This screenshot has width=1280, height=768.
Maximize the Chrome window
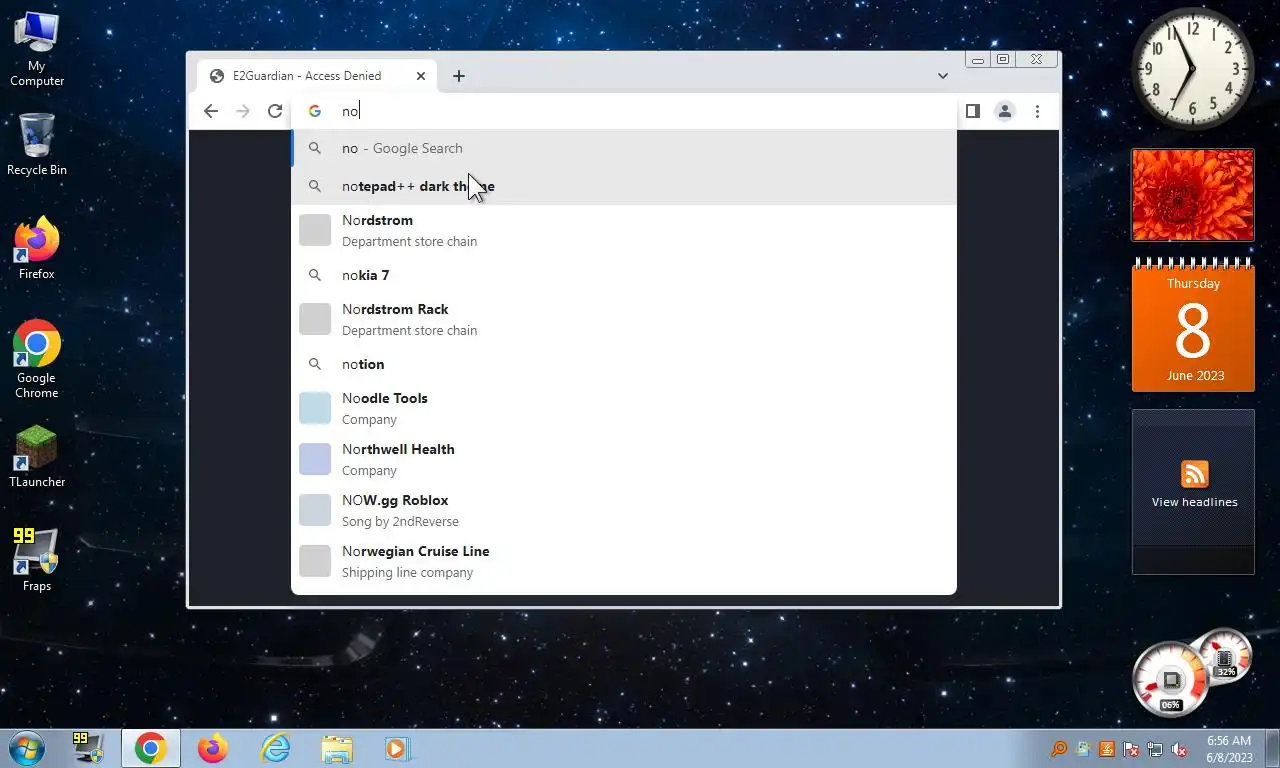click(x=1003, y=59)
